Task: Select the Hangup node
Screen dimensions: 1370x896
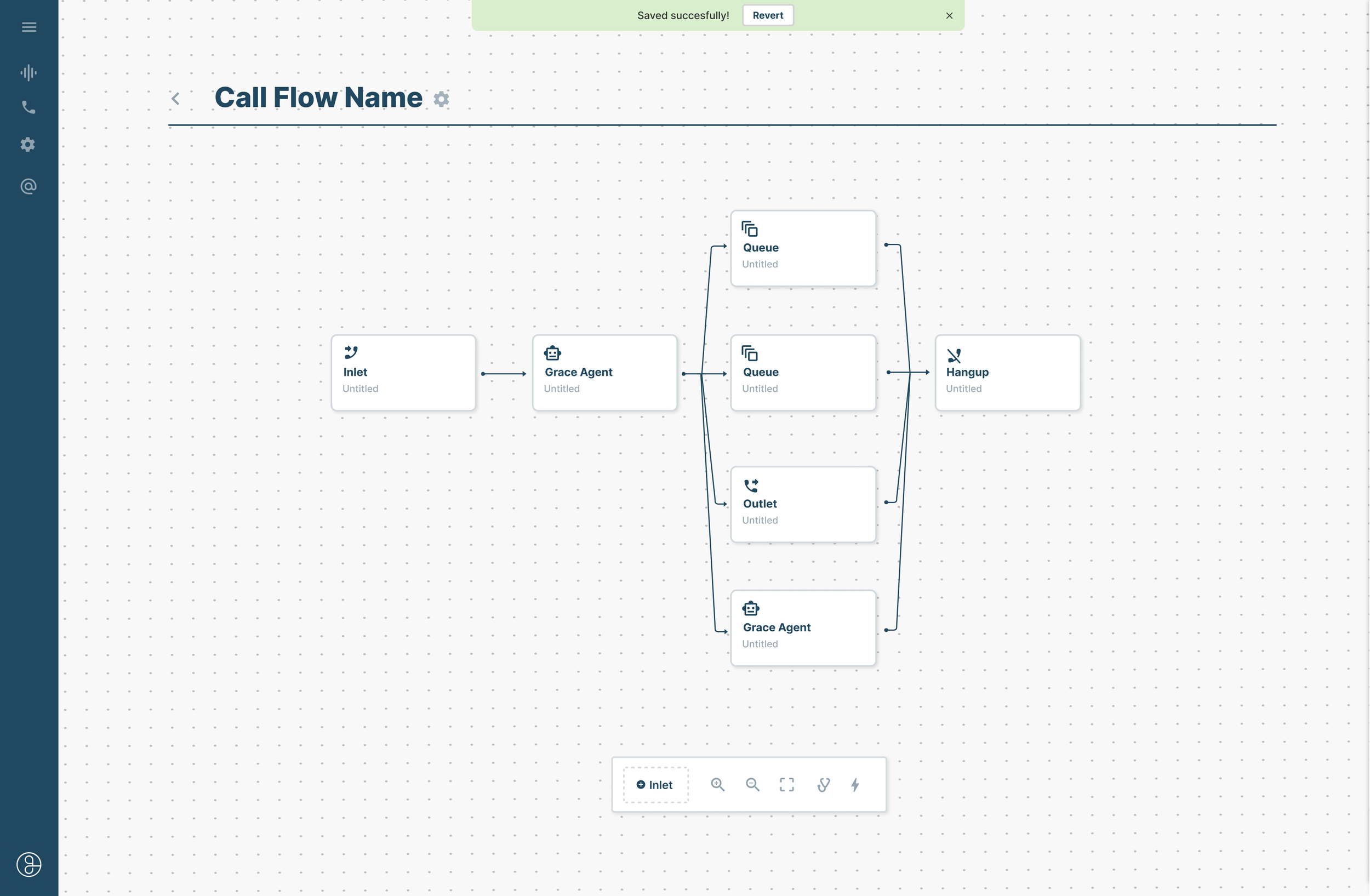Action: (x=1007, y=372)
